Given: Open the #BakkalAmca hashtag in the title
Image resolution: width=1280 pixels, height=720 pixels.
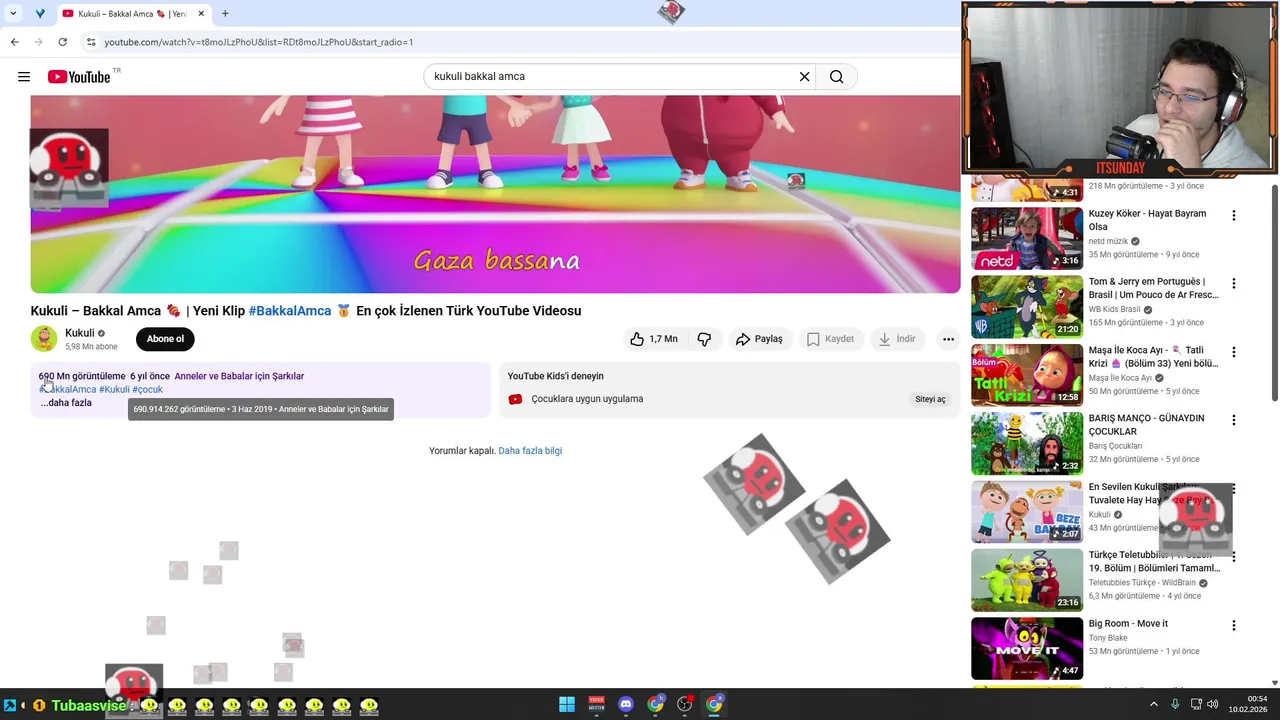Looking at the screenshot, I should coord(290,311).
